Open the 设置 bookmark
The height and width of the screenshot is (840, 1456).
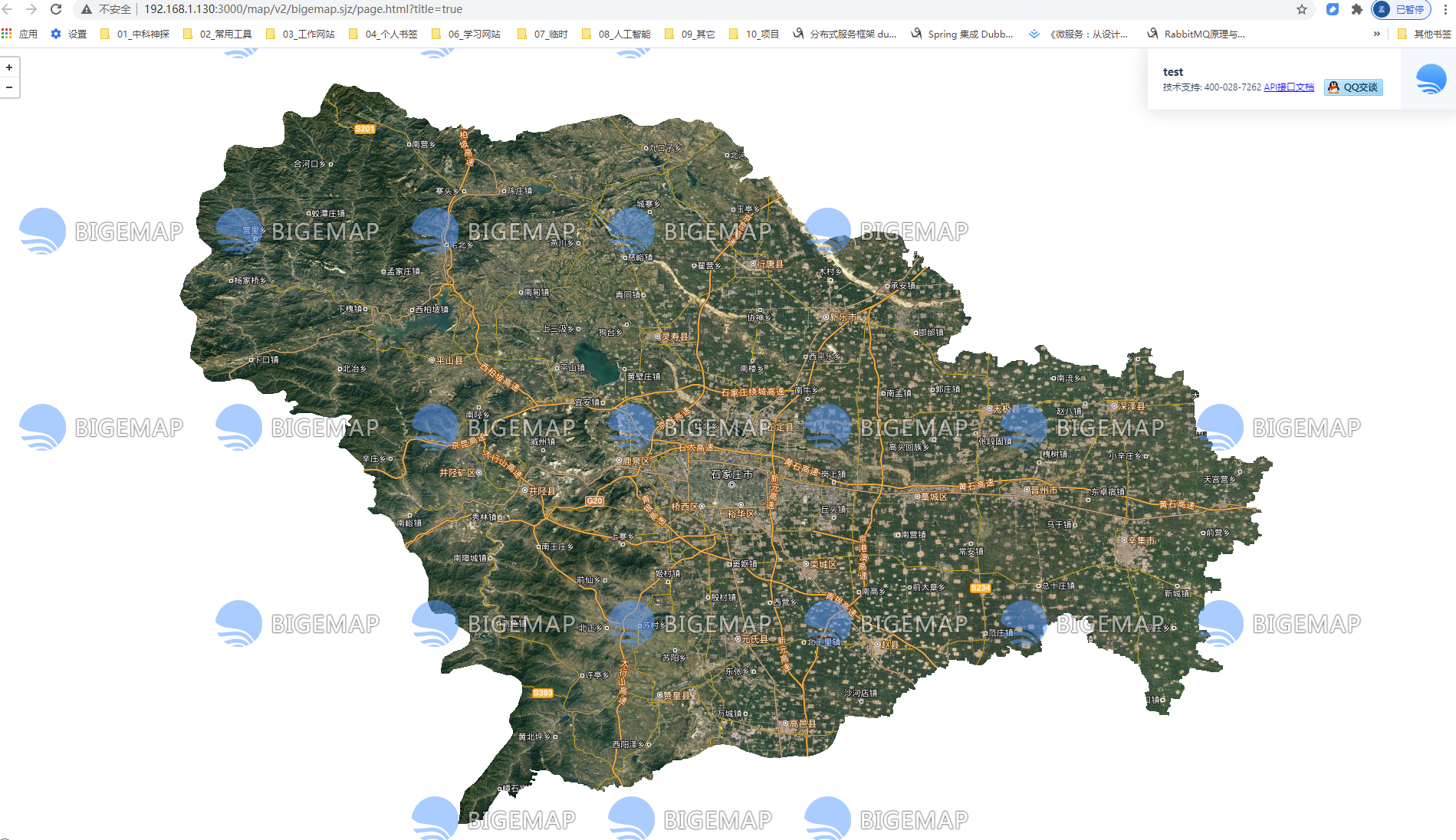tap(69, 34)
